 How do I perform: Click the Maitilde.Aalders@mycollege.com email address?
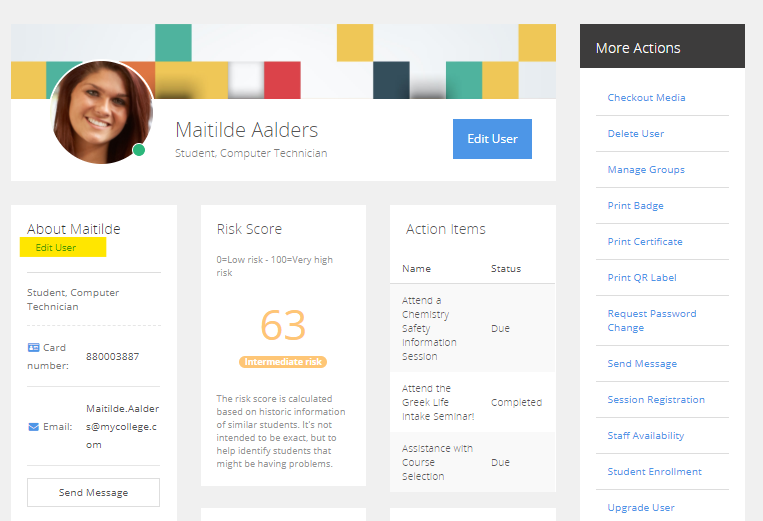(x=123, y=427)
